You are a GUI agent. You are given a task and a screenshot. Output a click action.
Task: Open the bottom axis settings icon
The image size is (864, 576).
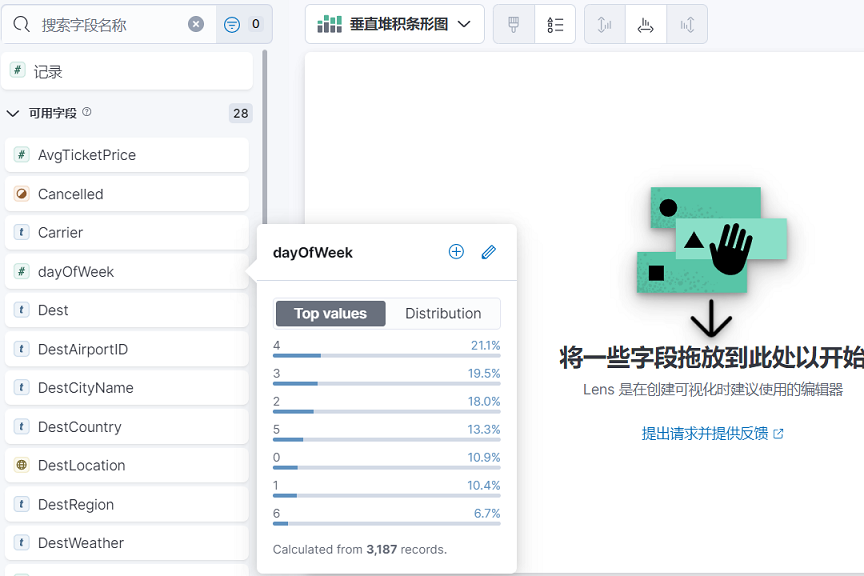coord(646,24)
